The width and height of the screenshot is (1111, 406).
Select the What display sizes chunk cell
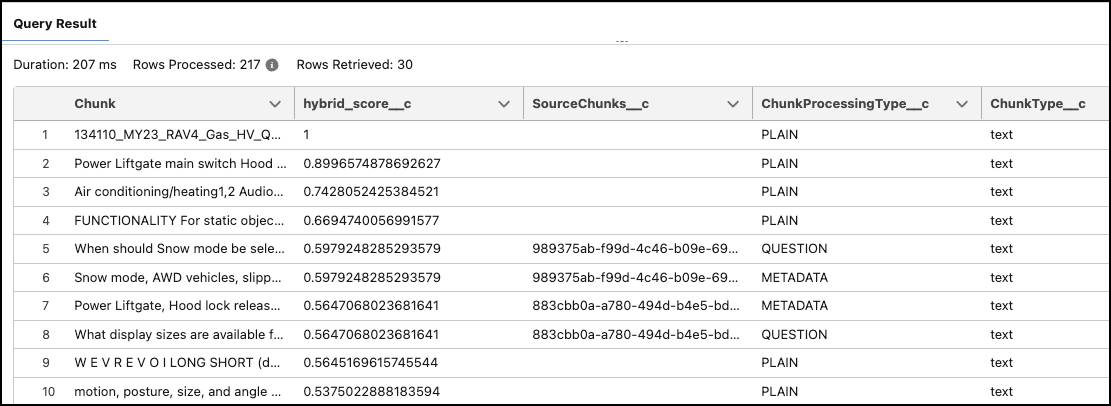(181, 334)
